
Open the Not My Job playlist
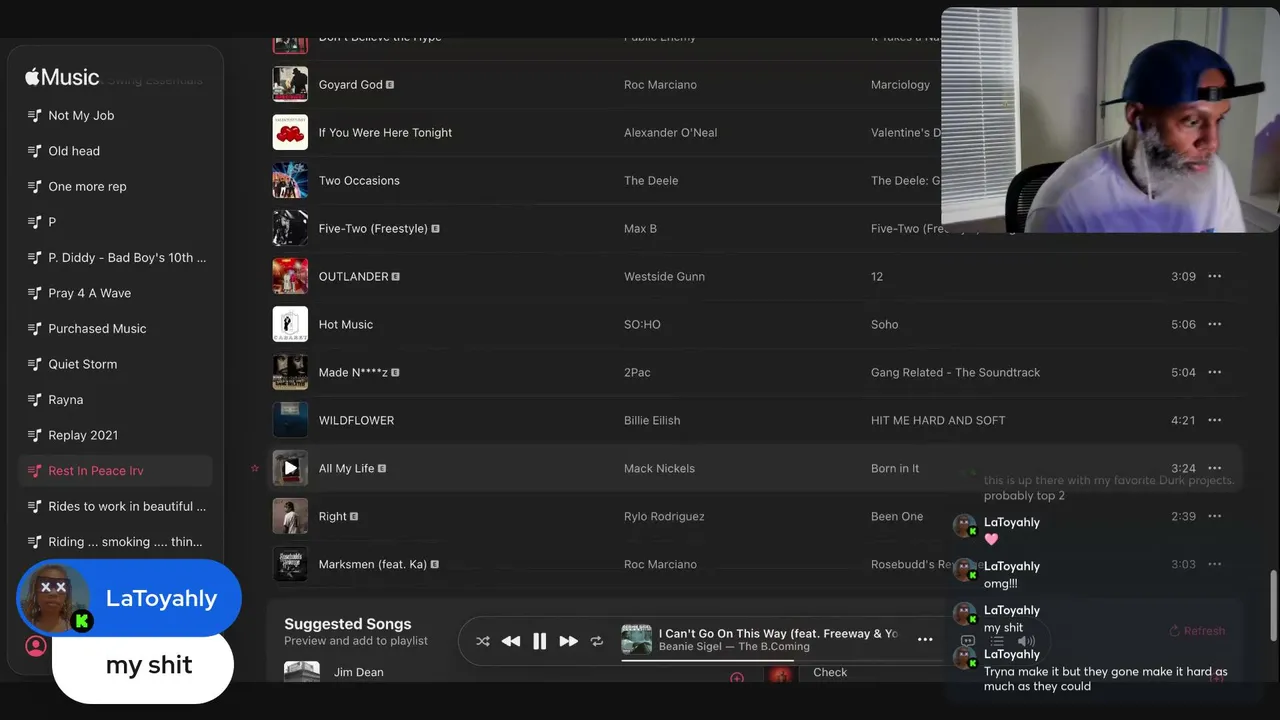[x=116, y=116]
